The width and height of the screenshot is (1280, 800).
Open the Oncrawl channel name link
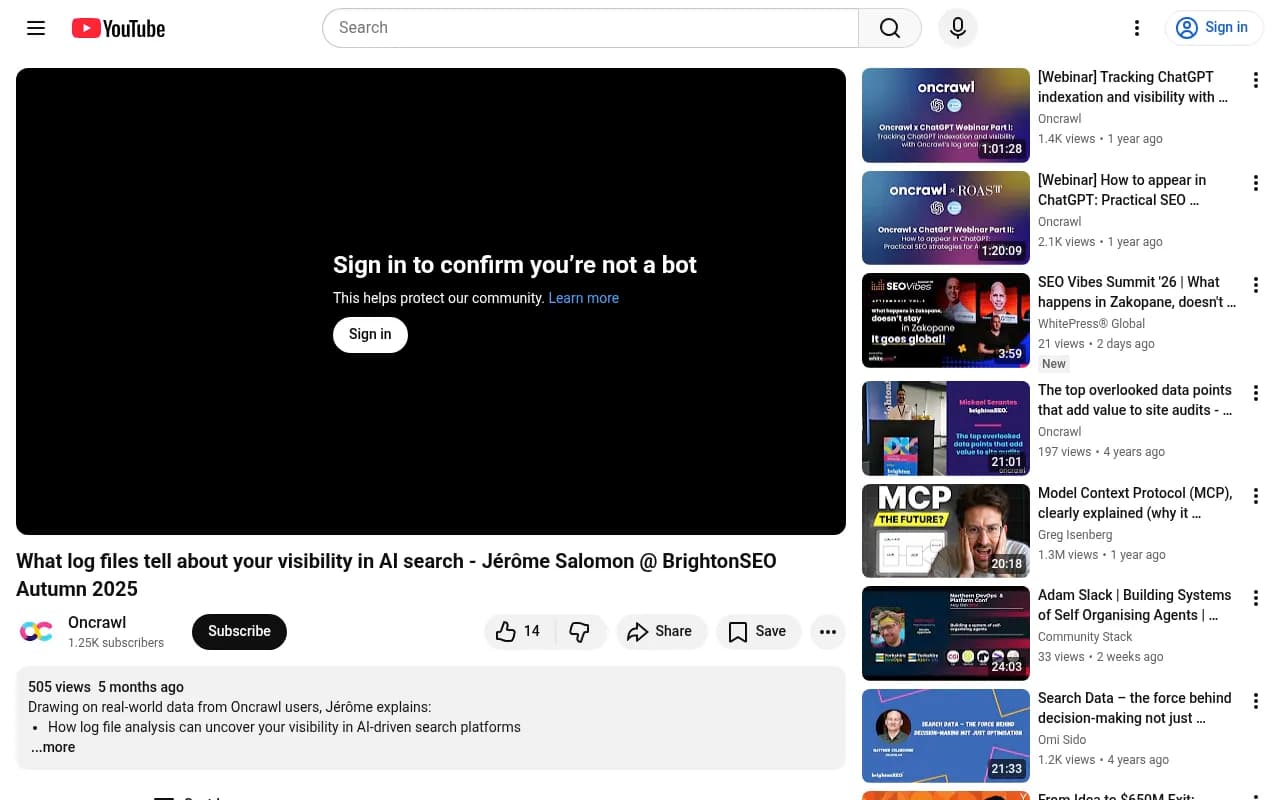tap(97, 622)
